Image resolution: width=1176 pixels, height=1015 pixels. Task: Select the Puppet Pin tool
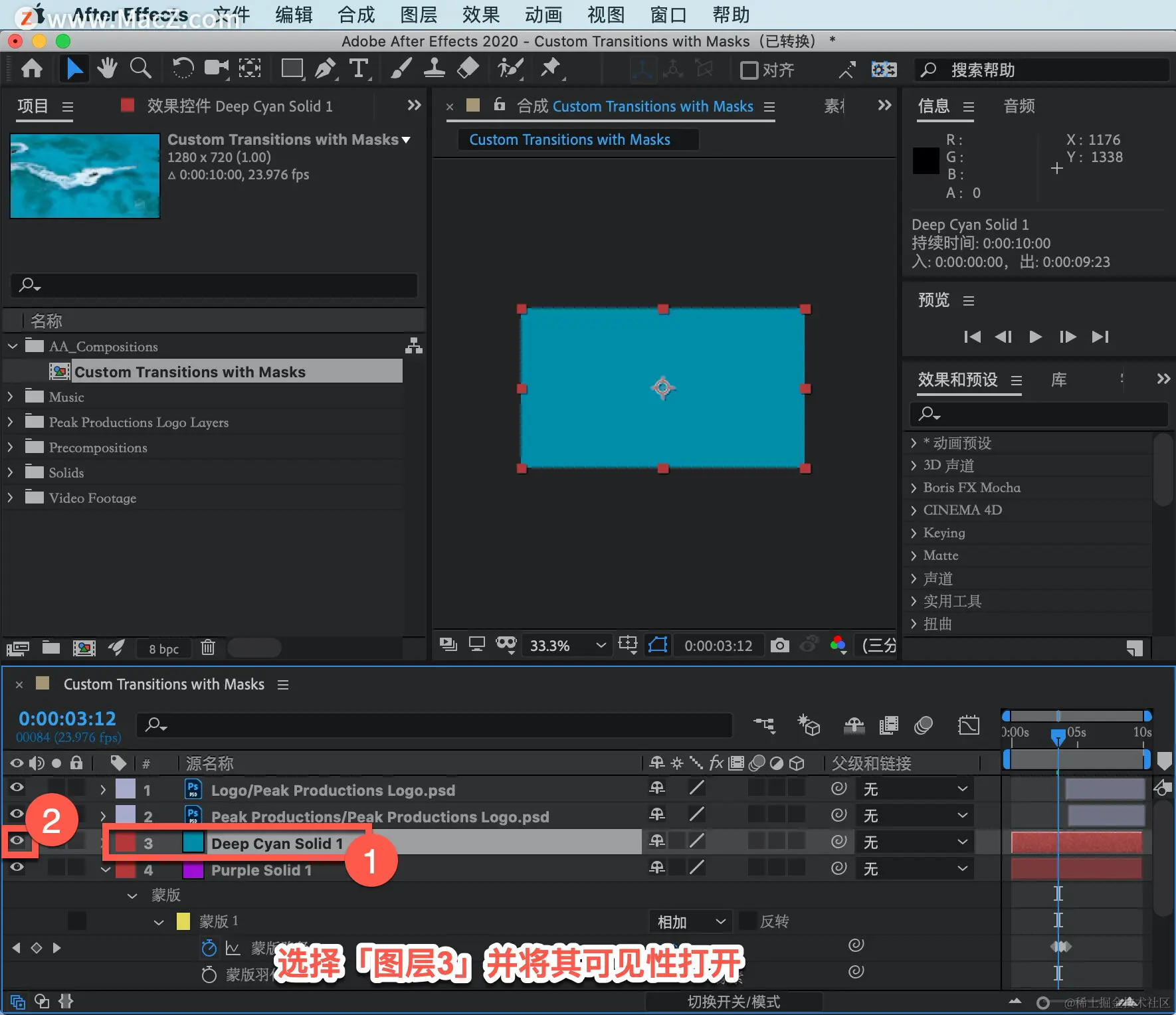coord(551,68)
